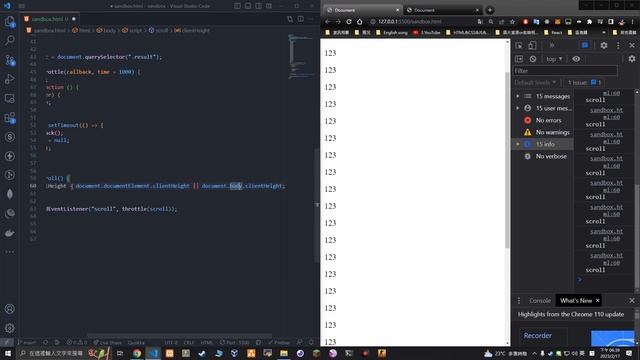The image size is (640, 360).
Task: Click the console Filter input field
Action: [565, 71]
